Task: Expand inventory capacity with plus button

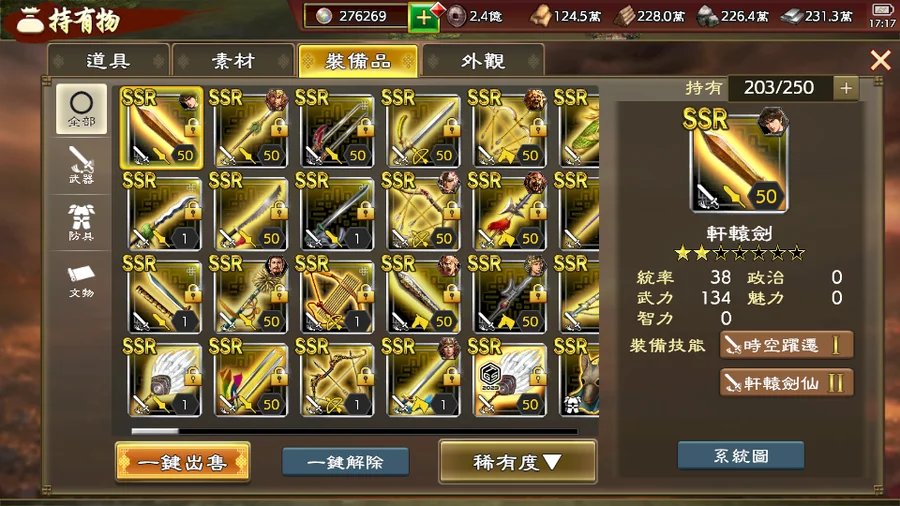Action: pyautogui.click(x=845, y=88)
